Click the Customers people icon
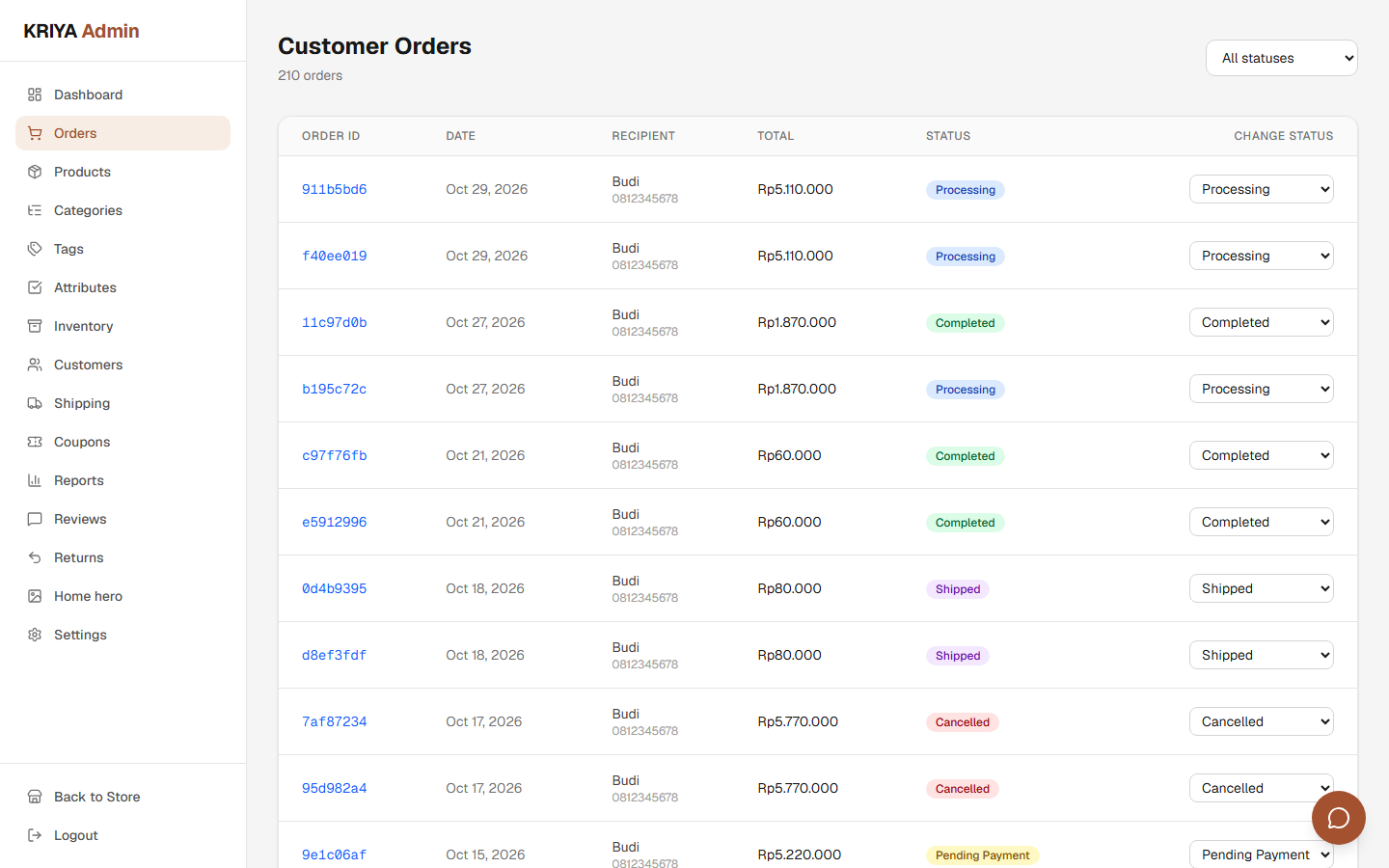 click(35, 365)
